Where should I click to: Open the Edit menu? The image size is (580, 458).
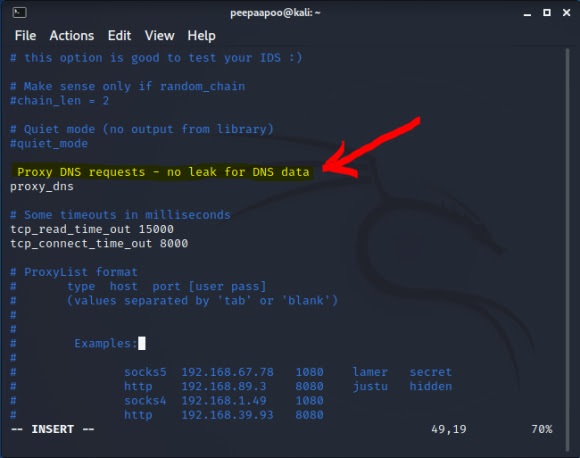point(119,36)
